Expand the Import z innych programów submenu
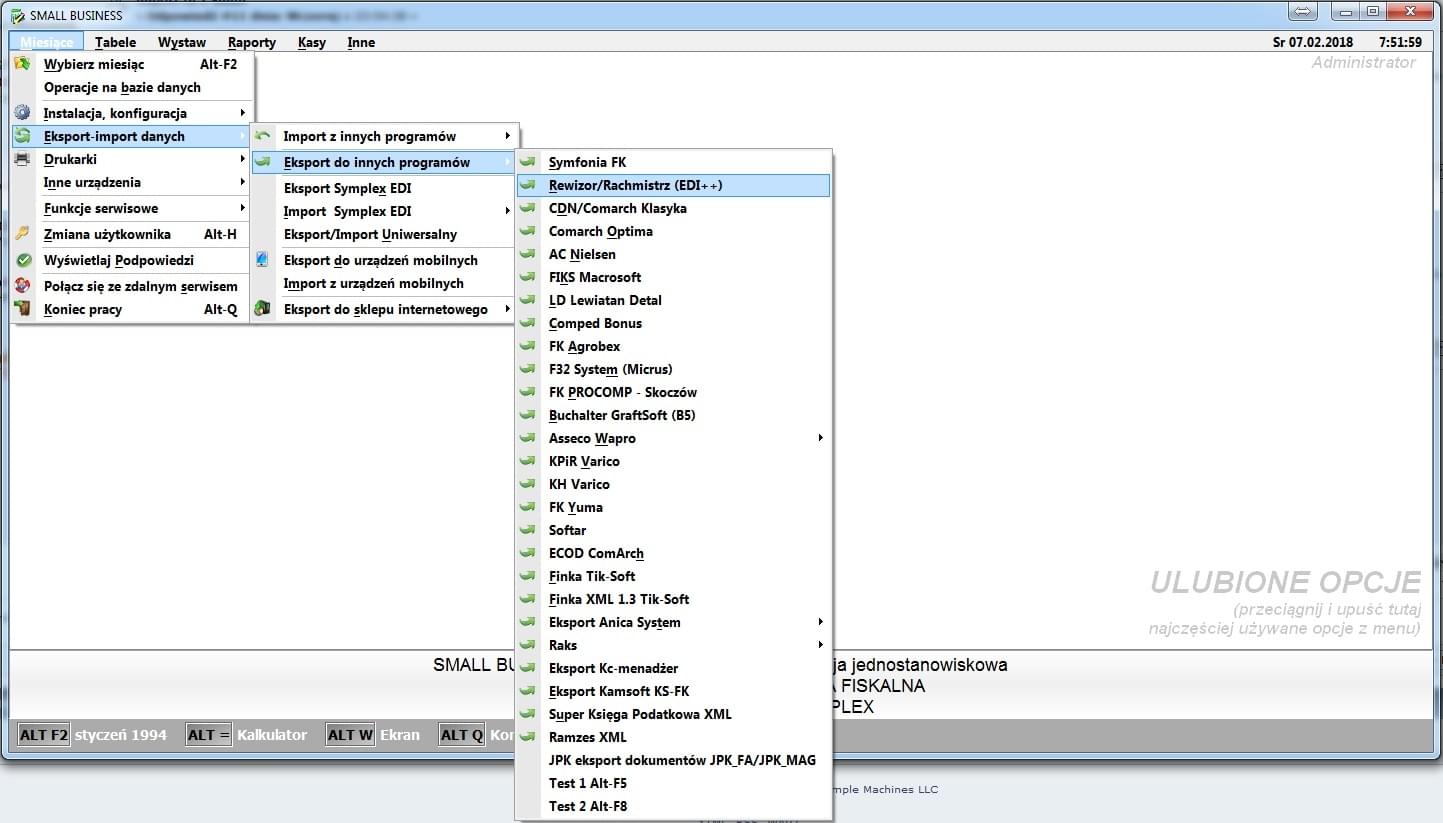Image resolution: width=1443 pixels, height=823 pixels. pyautogui.click(x=384, y=136)
